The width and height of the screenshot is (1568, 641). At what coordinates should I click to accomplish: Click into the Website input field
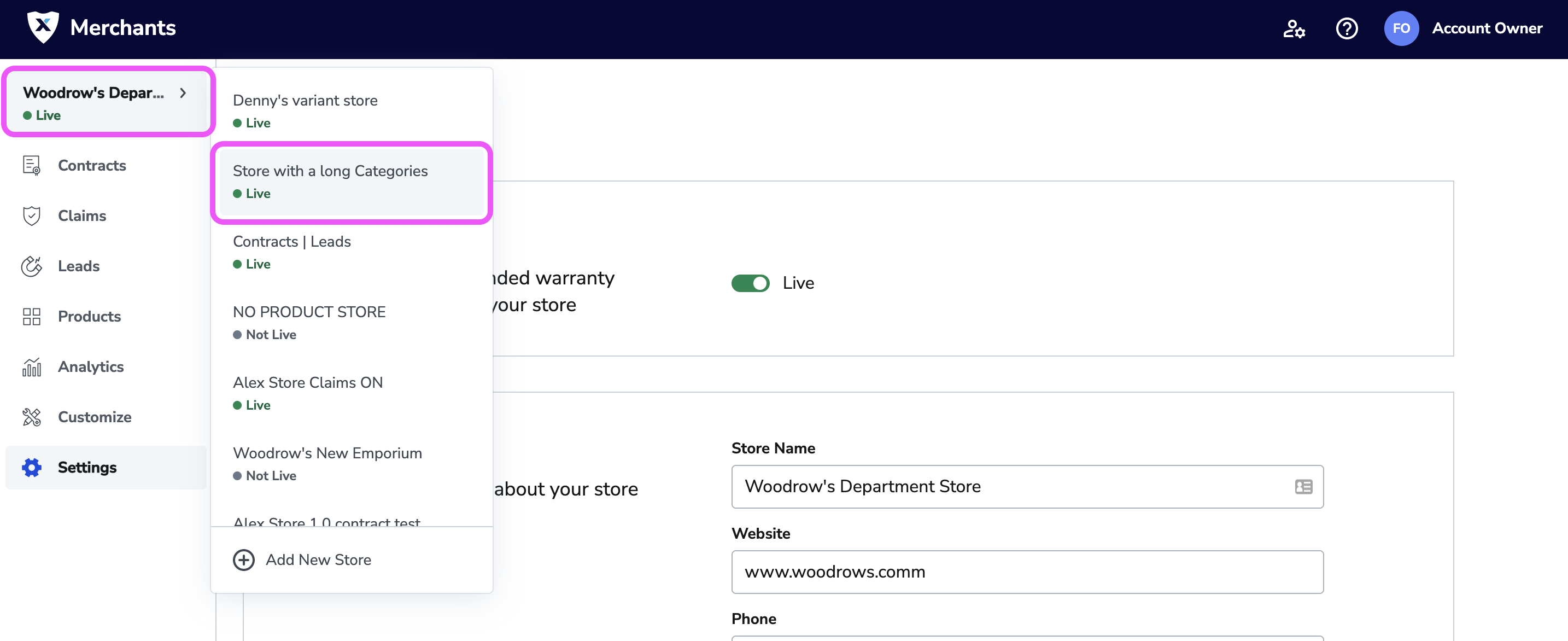[1027, 572]
